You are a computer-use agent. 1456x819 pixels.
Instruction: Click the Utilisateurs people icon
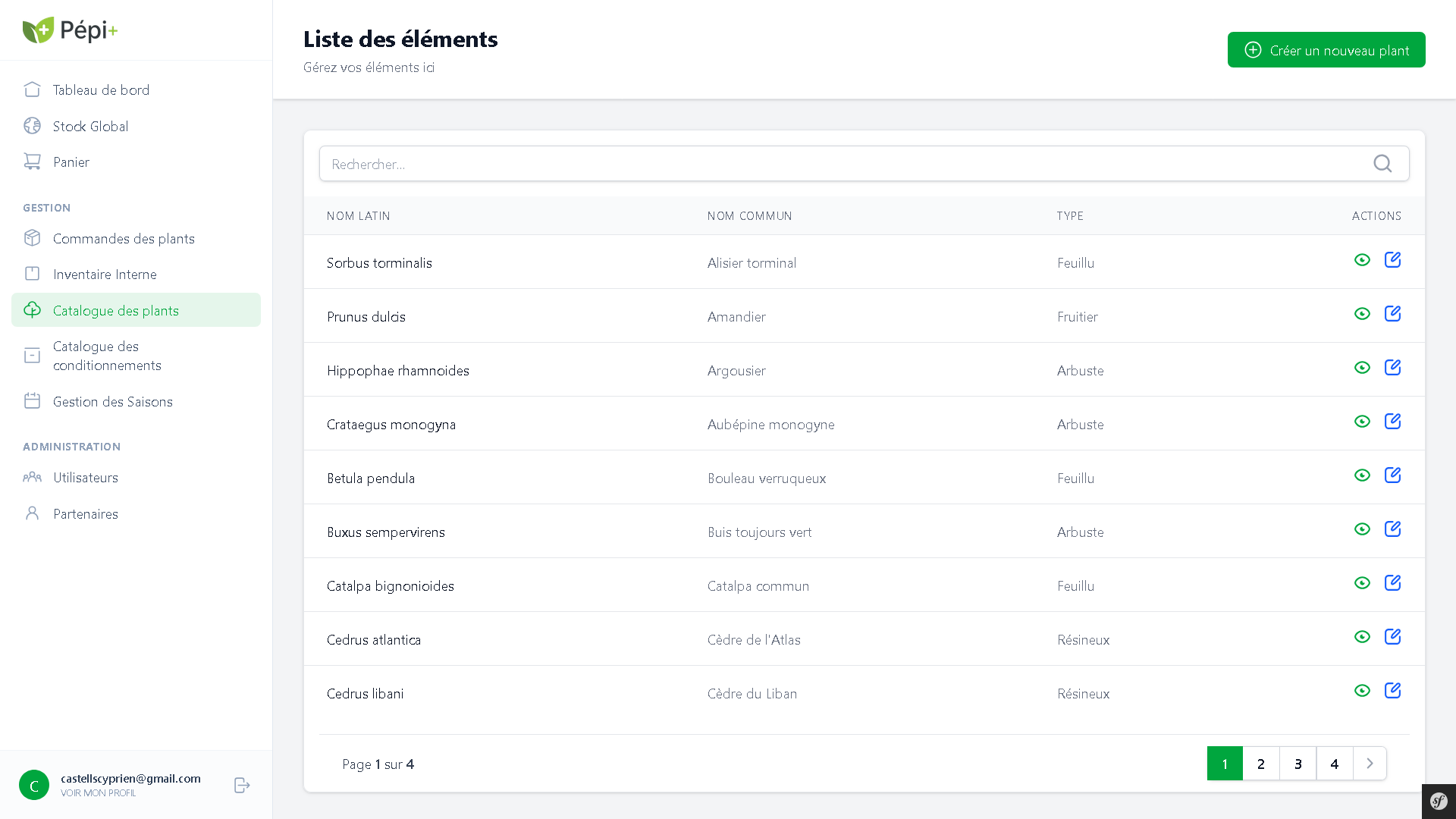(33, 477)
